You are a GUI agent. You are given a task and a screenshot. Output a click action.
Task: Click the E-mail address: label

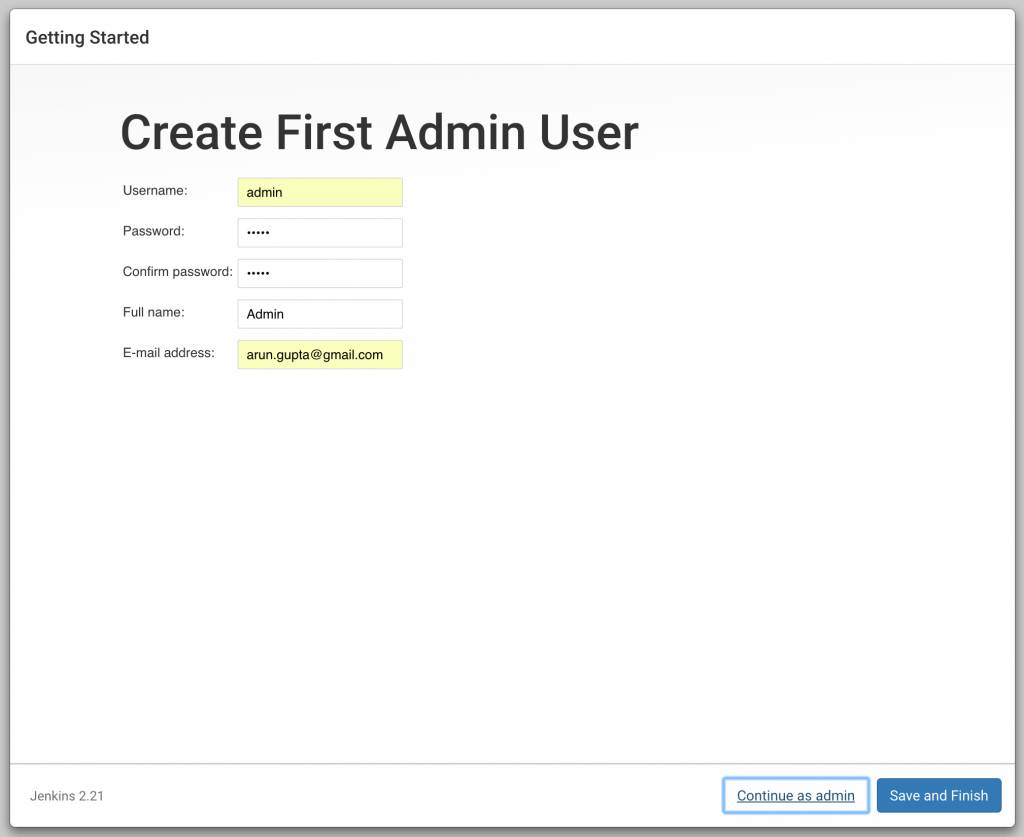168,353
